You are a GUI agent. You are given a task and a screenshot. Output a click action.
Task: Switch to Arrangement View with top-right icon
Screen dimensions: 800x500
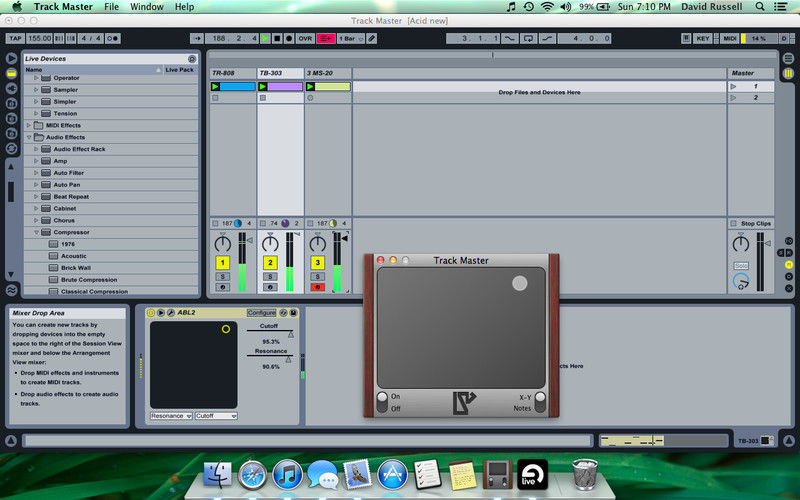789,58
